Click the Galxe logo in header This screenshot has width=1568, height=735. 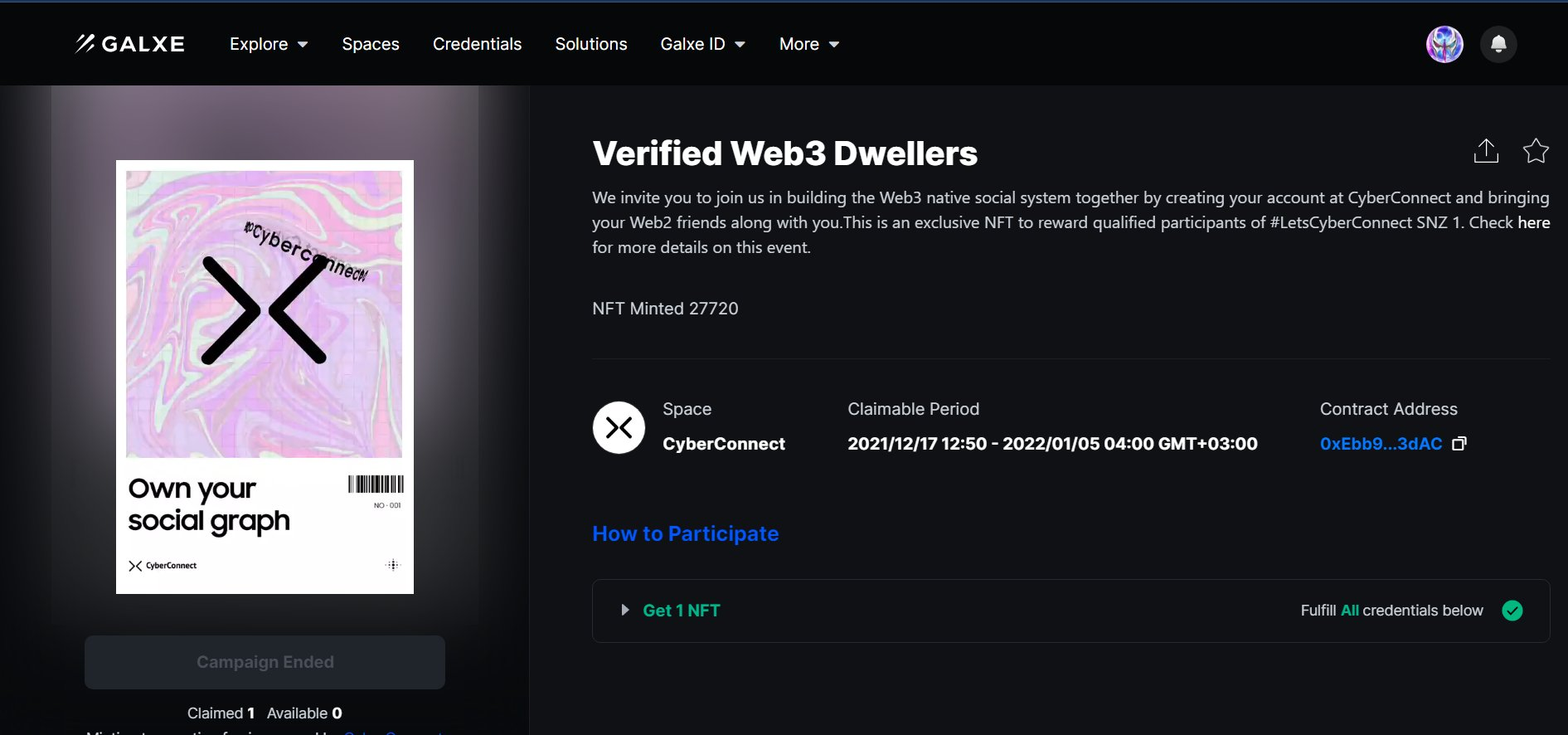[x=130, y=44]
